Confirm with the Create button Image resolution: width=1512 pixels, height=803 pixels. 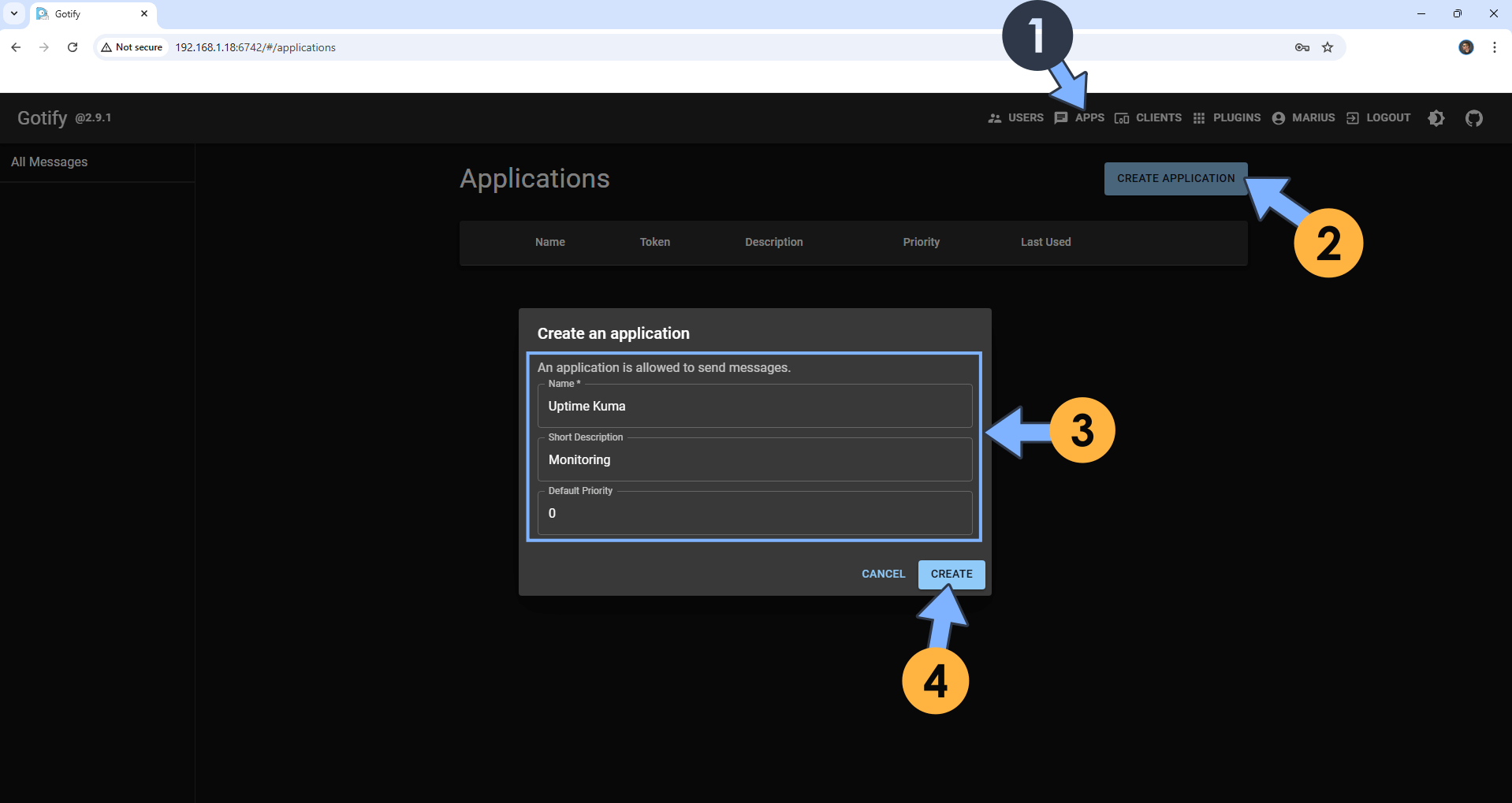point(951,574)
